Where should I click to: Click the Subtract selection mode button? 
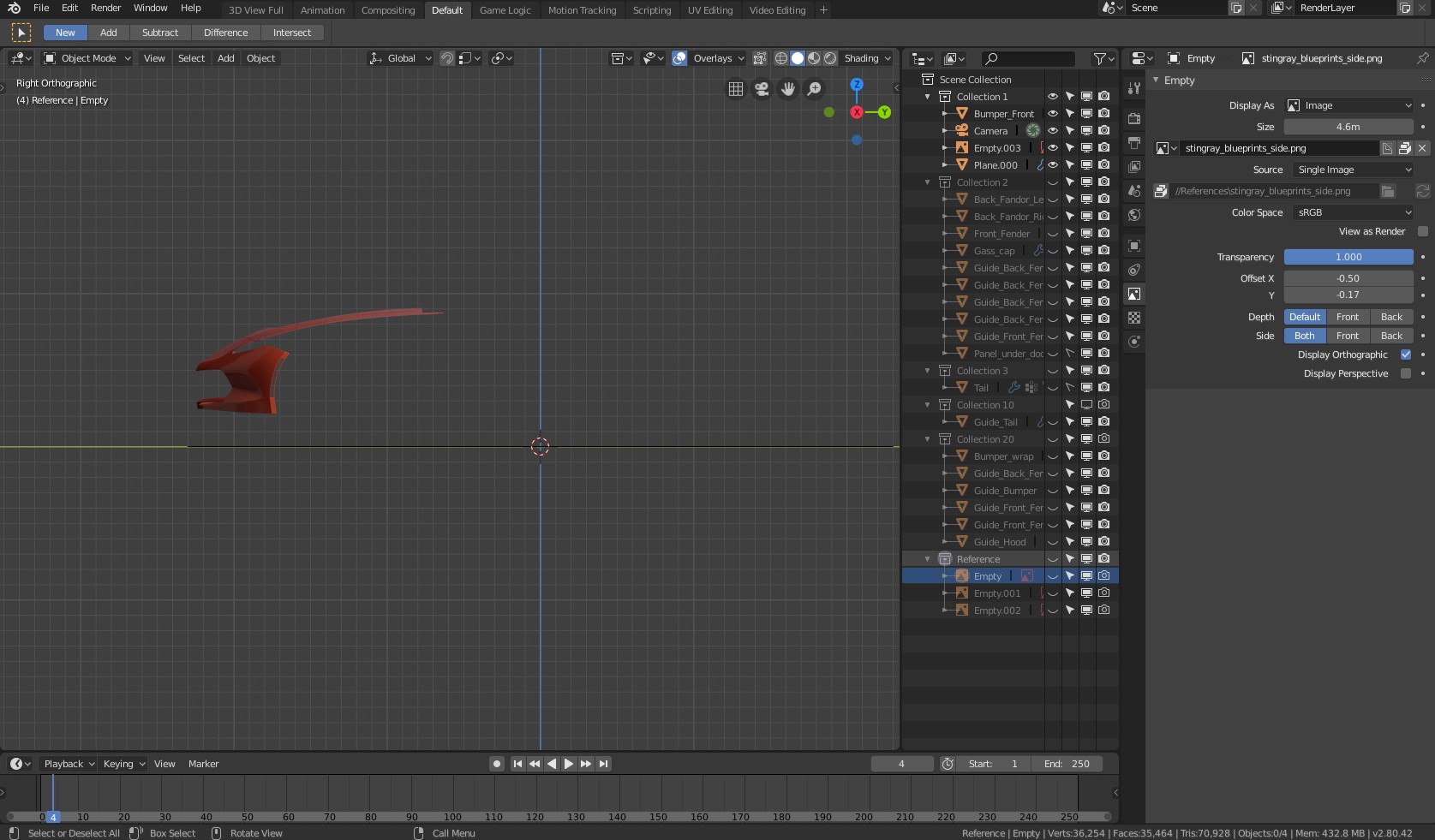click(x=160, y=33)
